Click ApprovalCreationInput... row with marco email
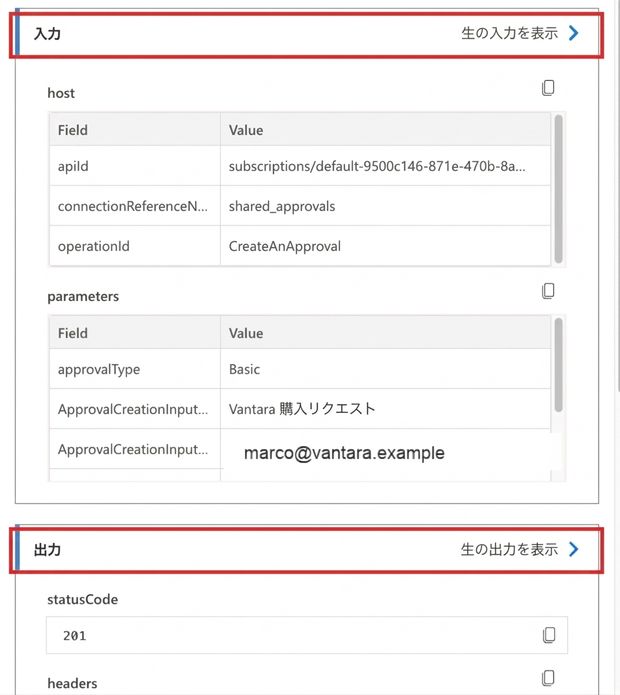This screenshot has height=695, width=620. pyautogui.click(x=135, y=449)
